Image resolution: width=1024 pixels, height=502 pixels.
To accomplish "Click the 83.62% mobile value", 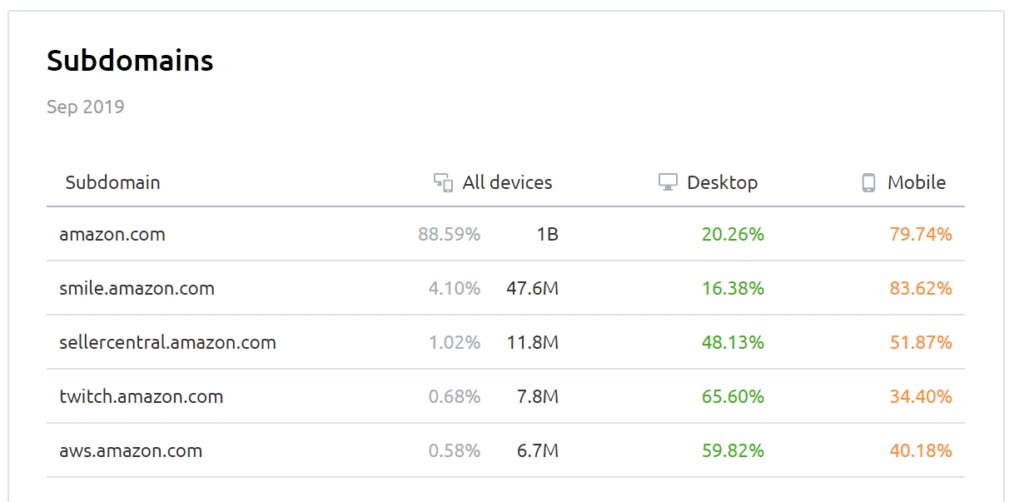I will [x=921, y=288].
